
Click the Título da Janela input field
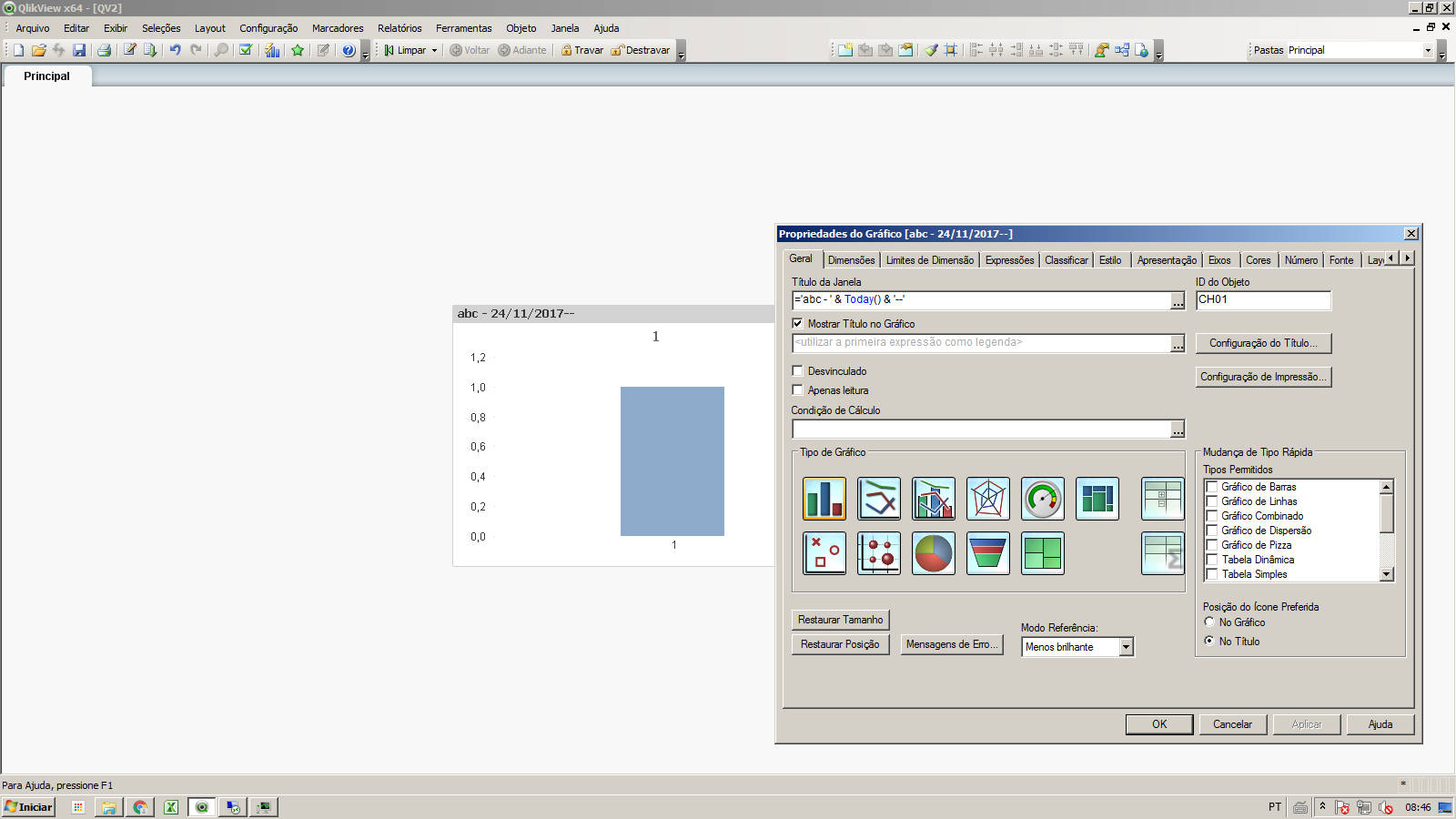pyautogui.click(x=980, y=299)
